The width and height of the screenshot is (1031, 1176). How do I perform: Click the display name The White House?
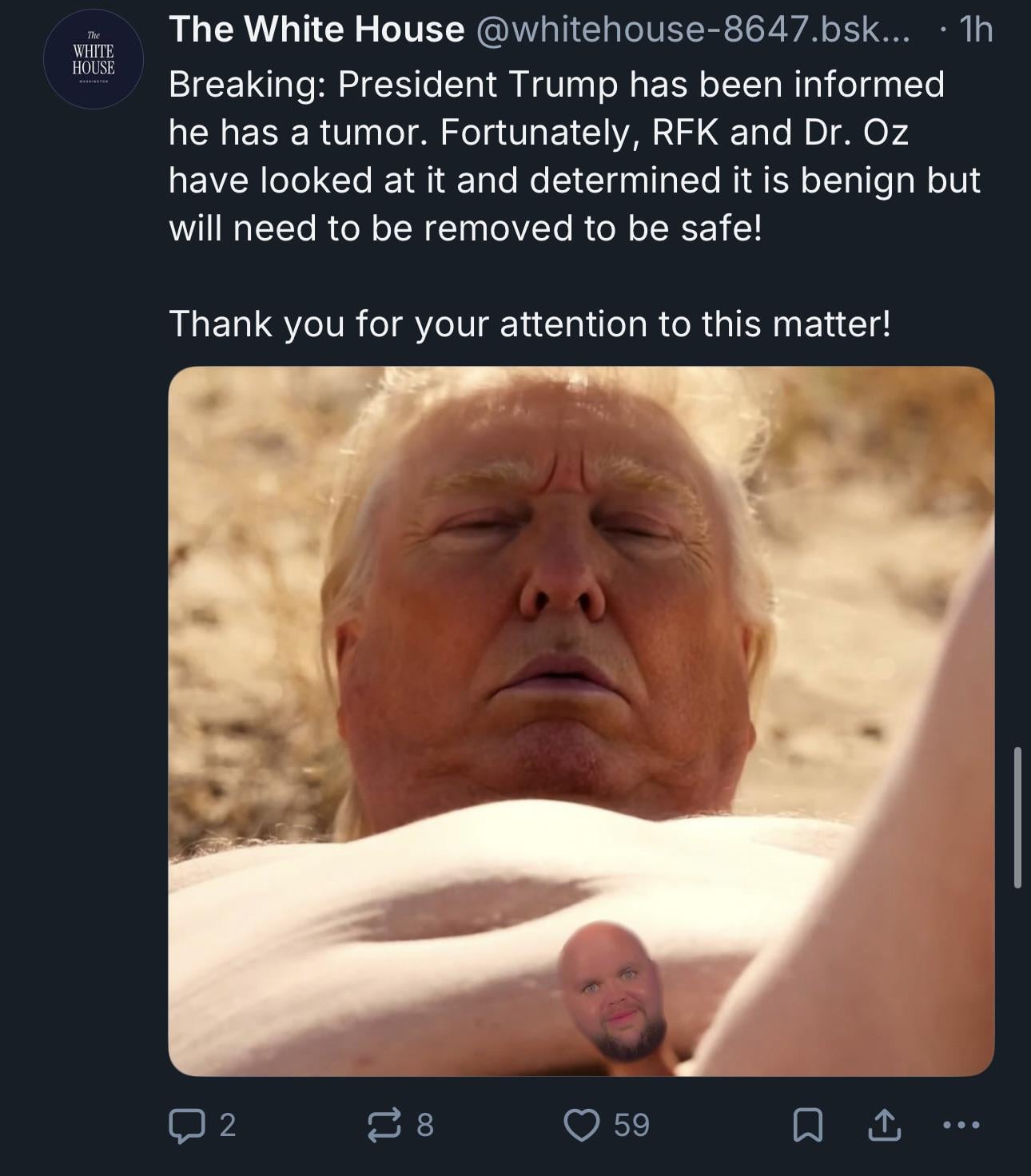(x=316, y=30)
